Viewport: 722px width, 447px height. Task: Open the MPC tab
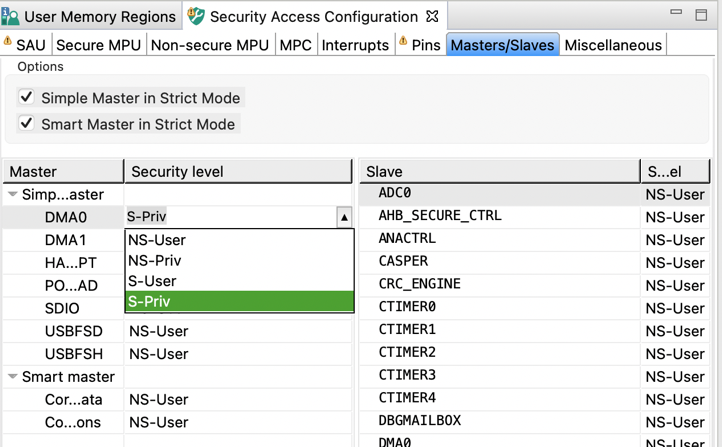click(296, 45)
